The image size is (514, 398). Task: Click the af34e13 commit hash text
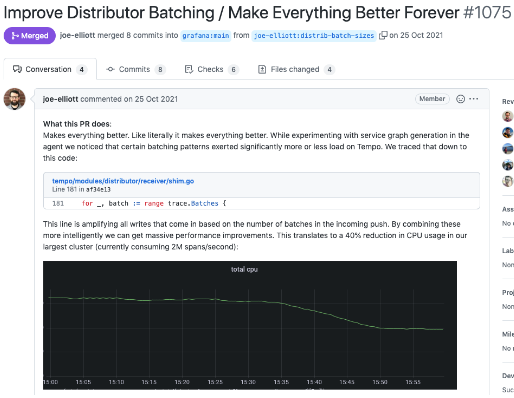click(98, 189)
